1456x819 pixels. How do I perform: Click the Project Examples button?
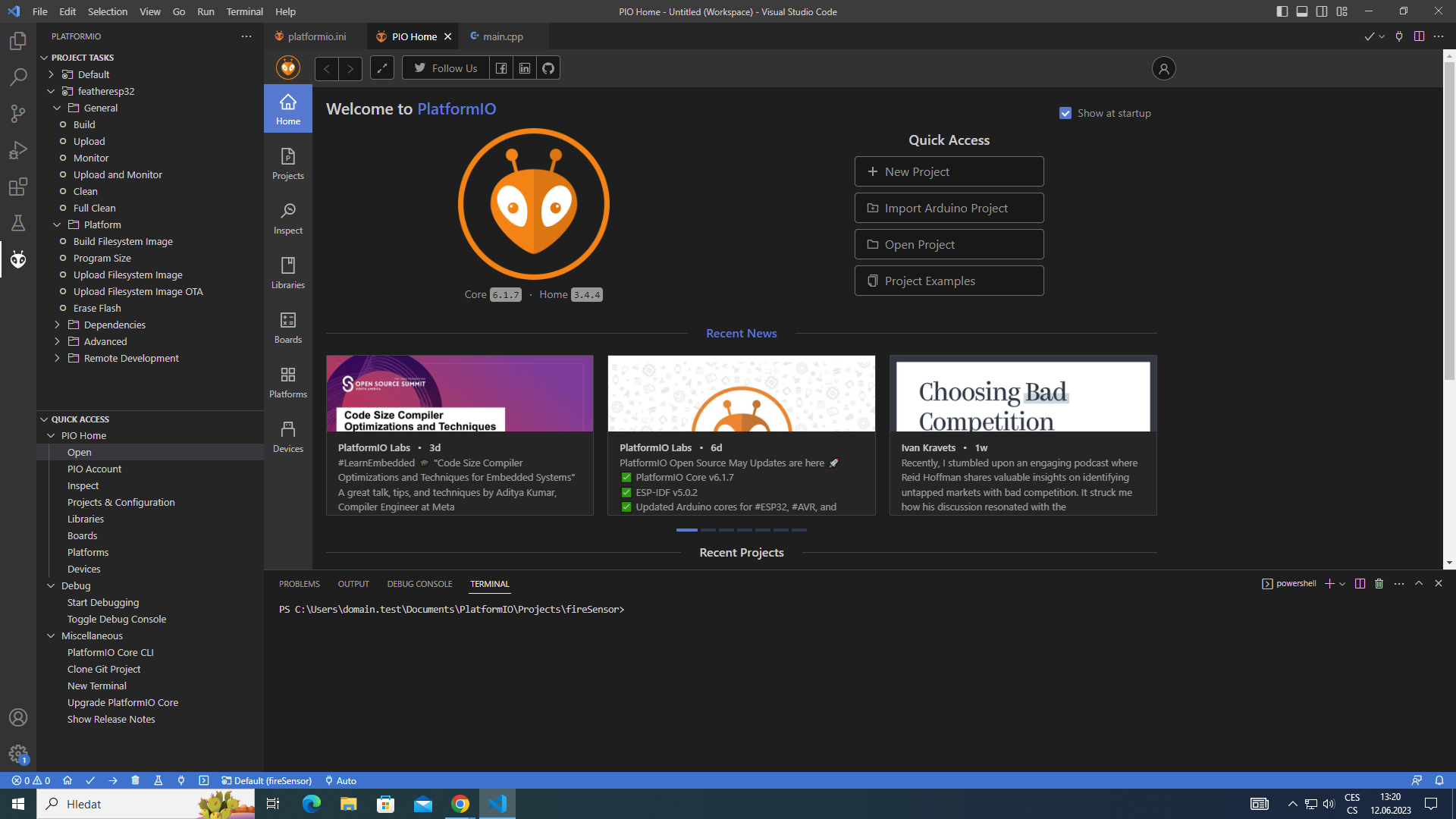[949, 281]
